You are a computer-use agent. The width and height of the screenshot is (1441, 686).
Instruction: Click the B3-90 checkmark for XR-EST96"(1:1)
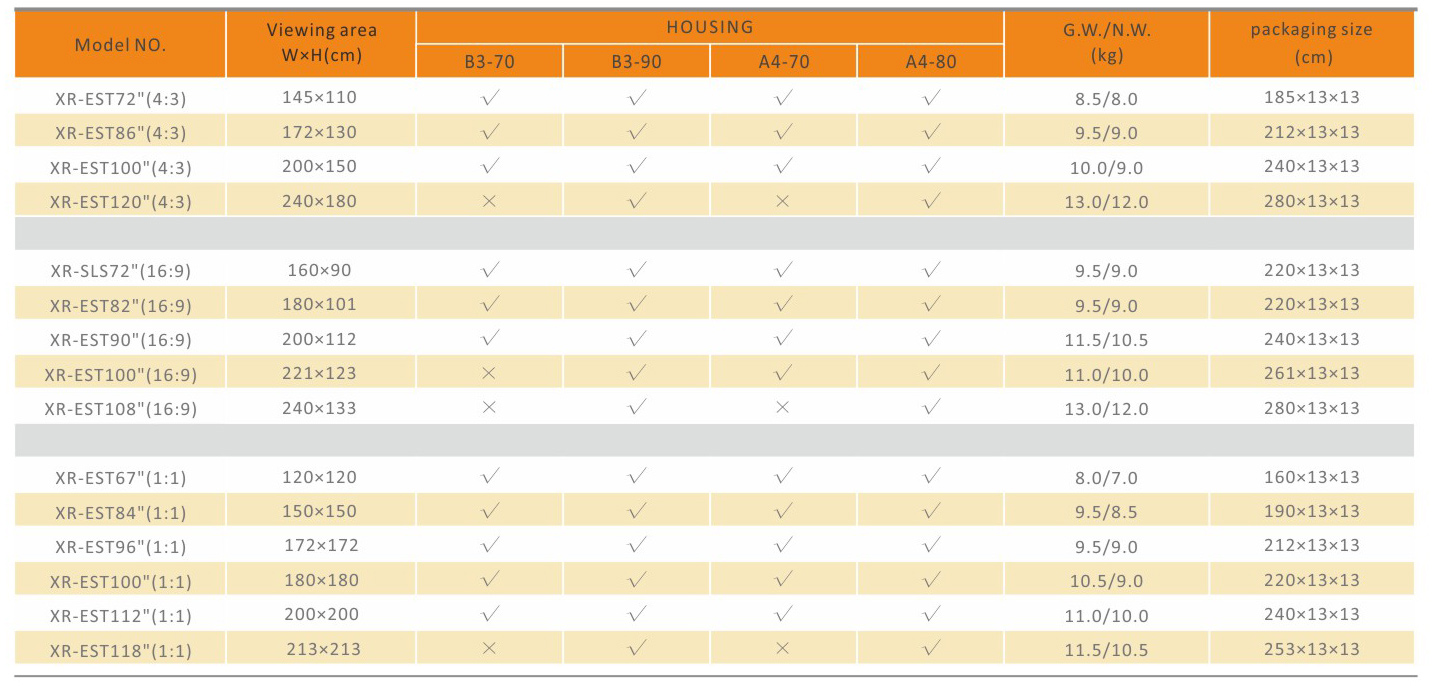[x=637, y=545]
